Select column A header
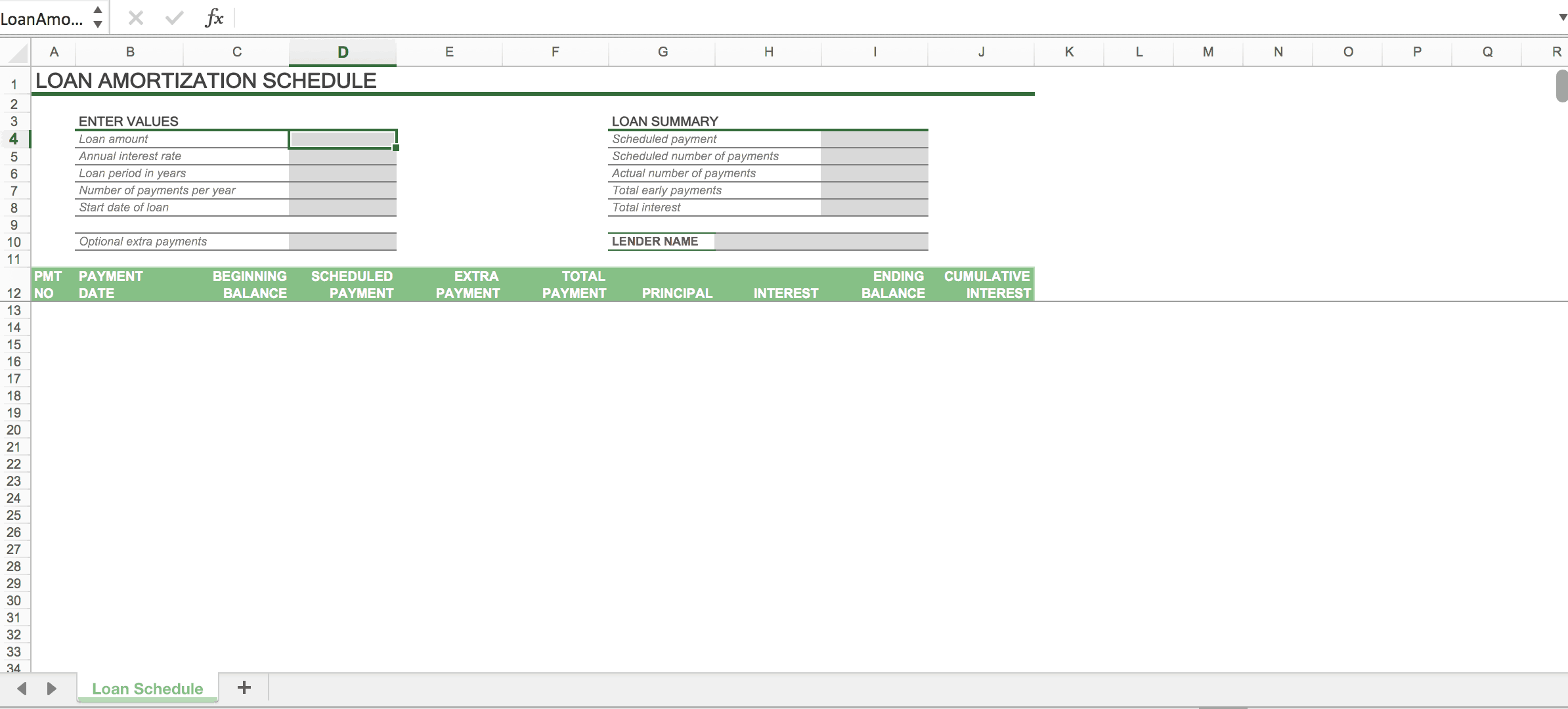The width and height of the screenshot is (1568, 709). click(54, 52)
